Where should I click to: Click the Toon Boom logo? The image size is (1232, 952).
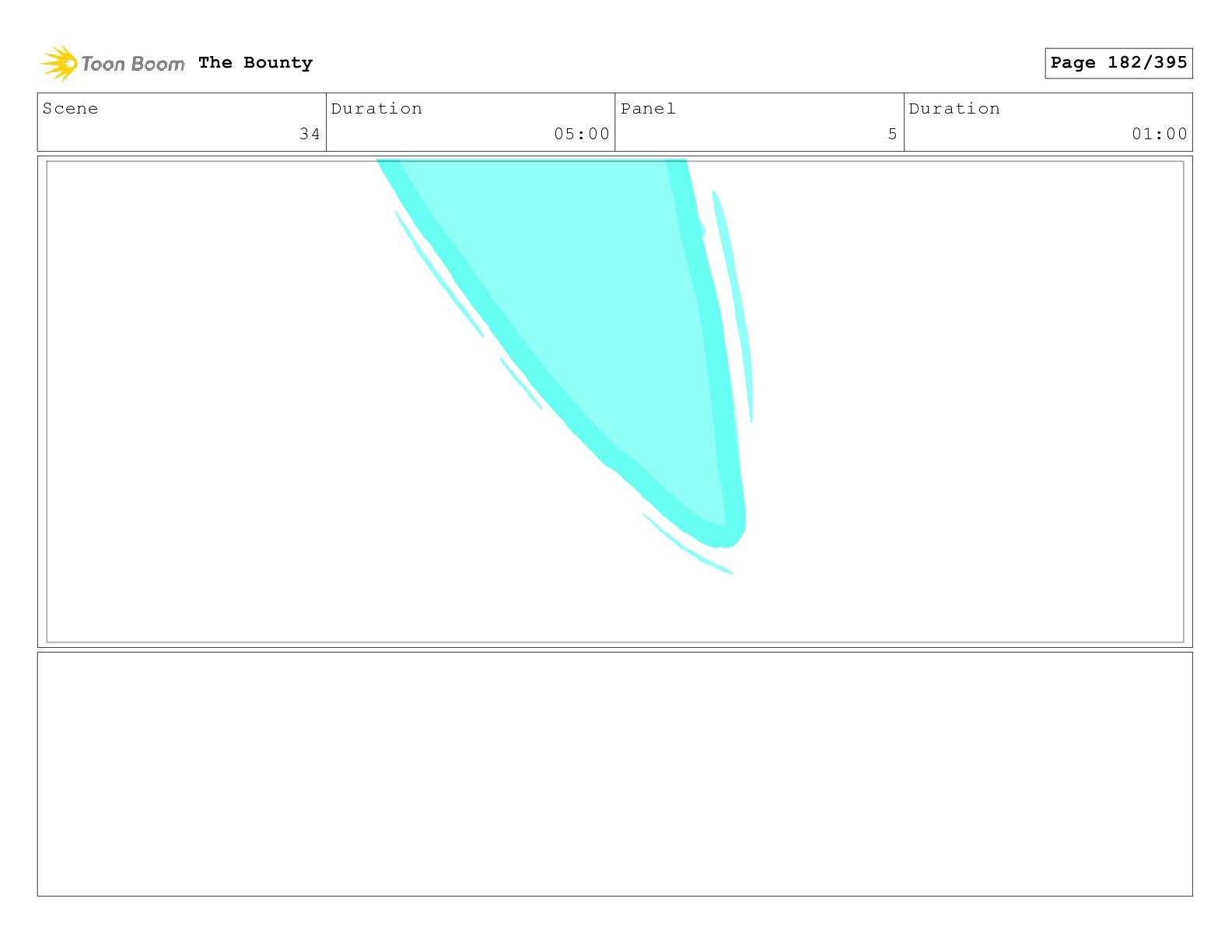(x=113, y=63)
